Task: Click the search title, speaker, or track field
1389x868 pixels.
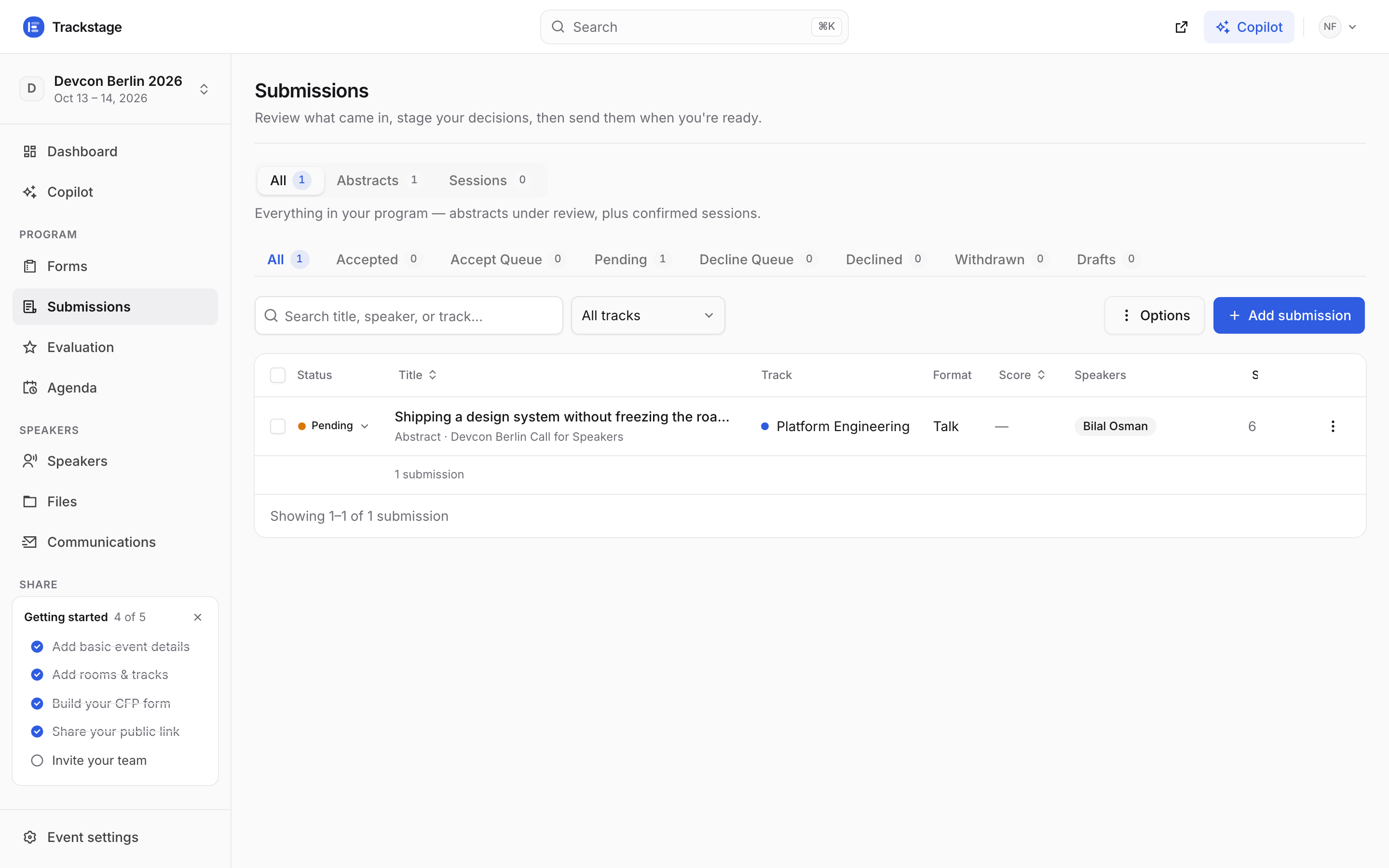Action: pyautogui.click(x=409, y=316)
